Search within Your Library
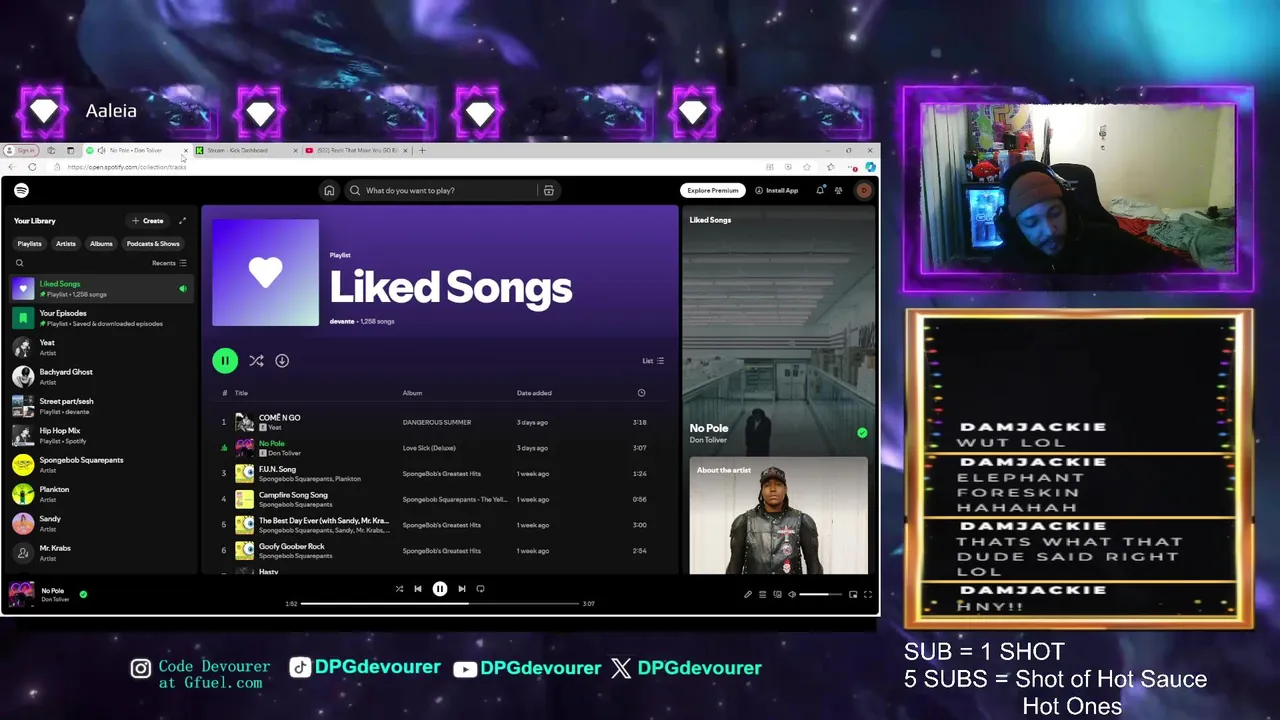The width and height of the screenshot is (1280, 720). click(x=19, y=263)
